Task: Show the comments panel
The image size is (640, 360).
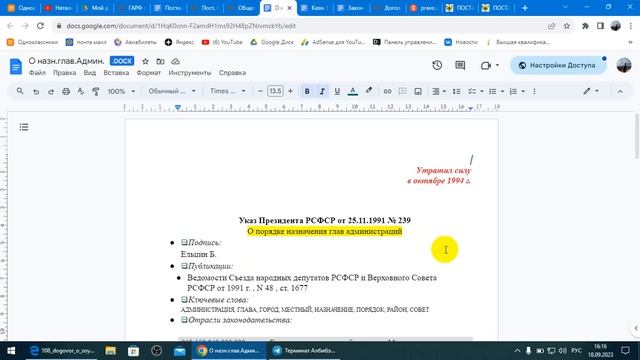Action: [x=460, y=65]
